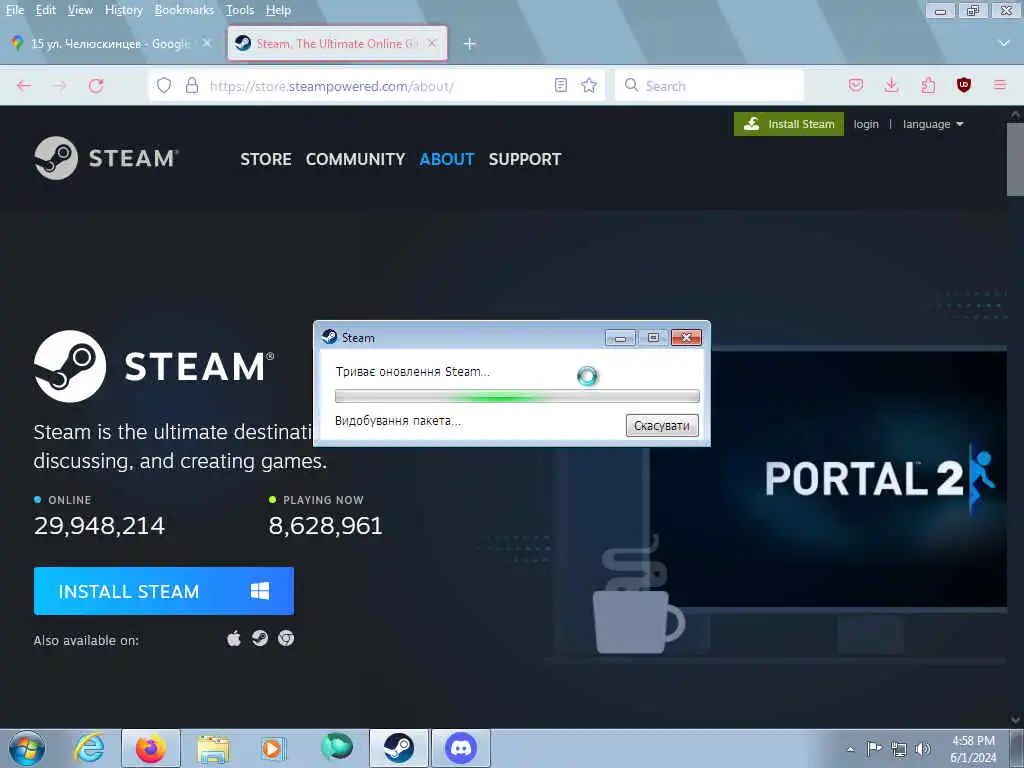
Task: Click the uBlock Origin shield icon
Action: click(x=963, y=85)
